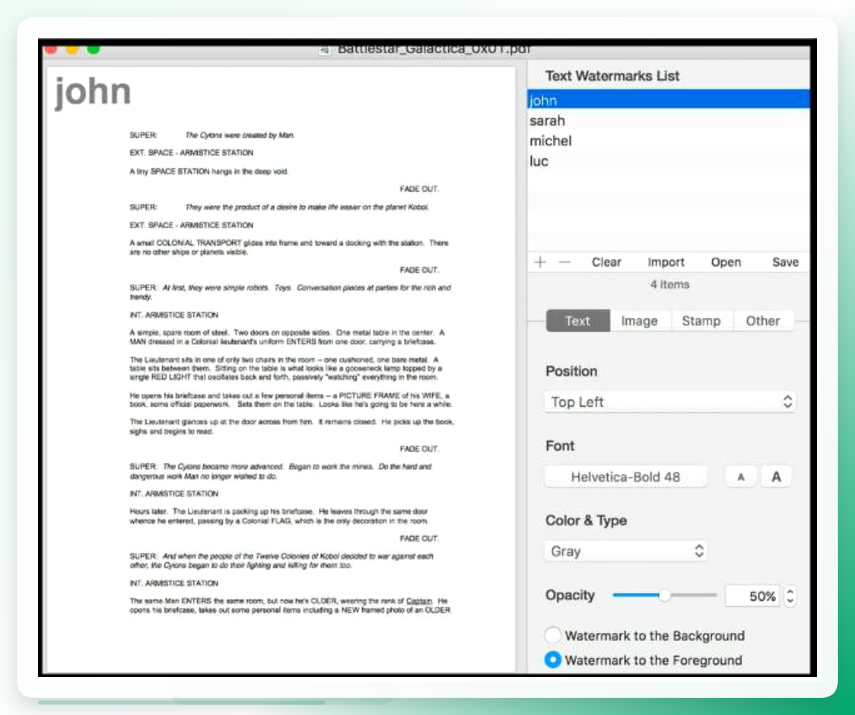Click the 50% opacity value field
Screen dimensions: 855x715
click(752, 596)
